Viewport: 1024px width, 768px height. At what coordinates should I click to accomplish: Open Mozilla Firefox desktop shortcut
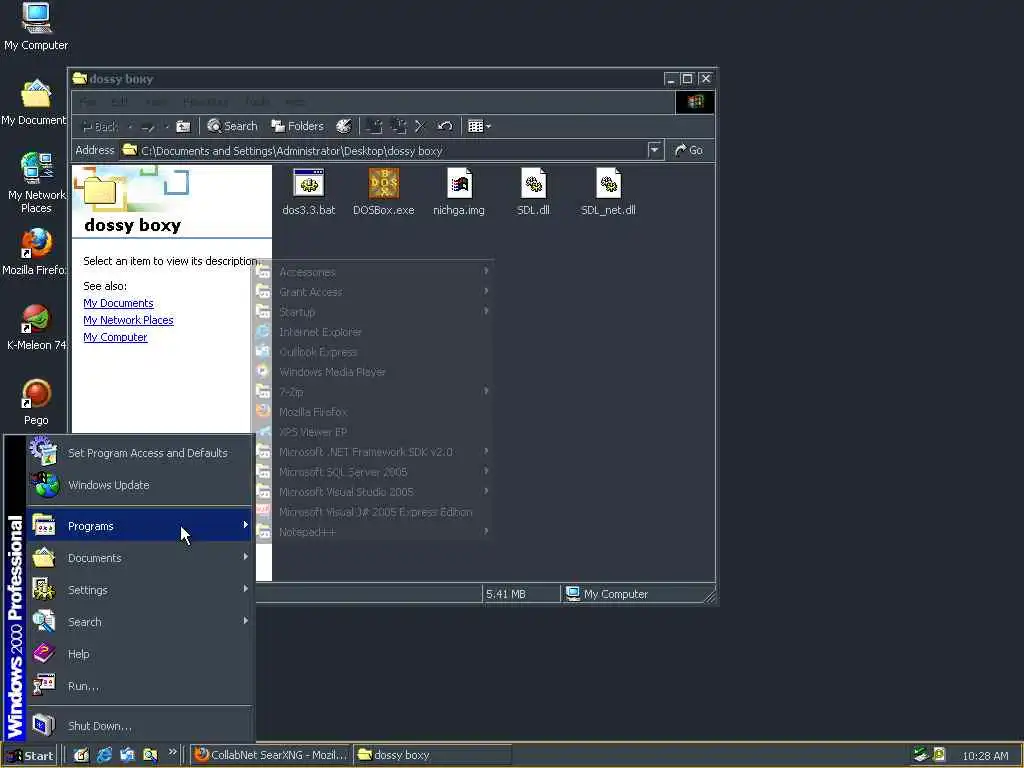(x=34, y=252)
